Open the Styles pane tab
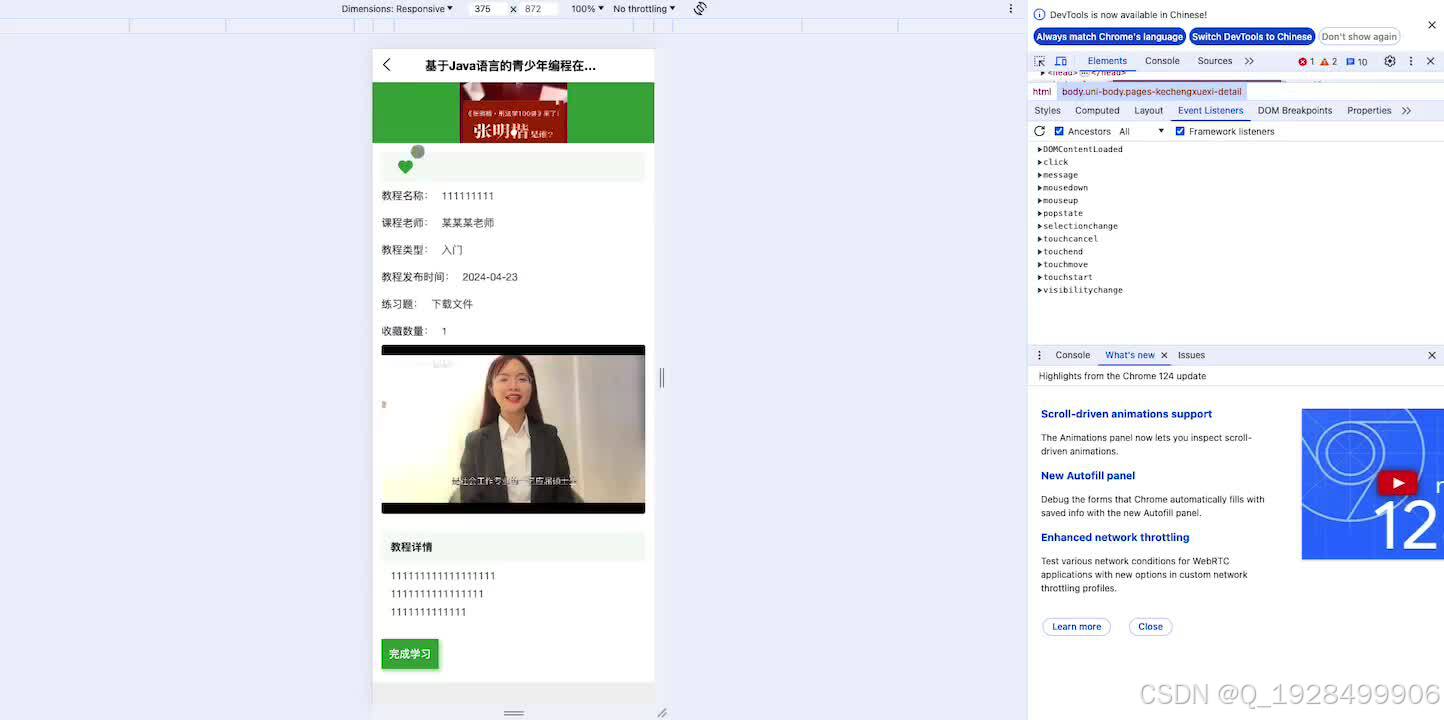 (x=1047, y=111)
